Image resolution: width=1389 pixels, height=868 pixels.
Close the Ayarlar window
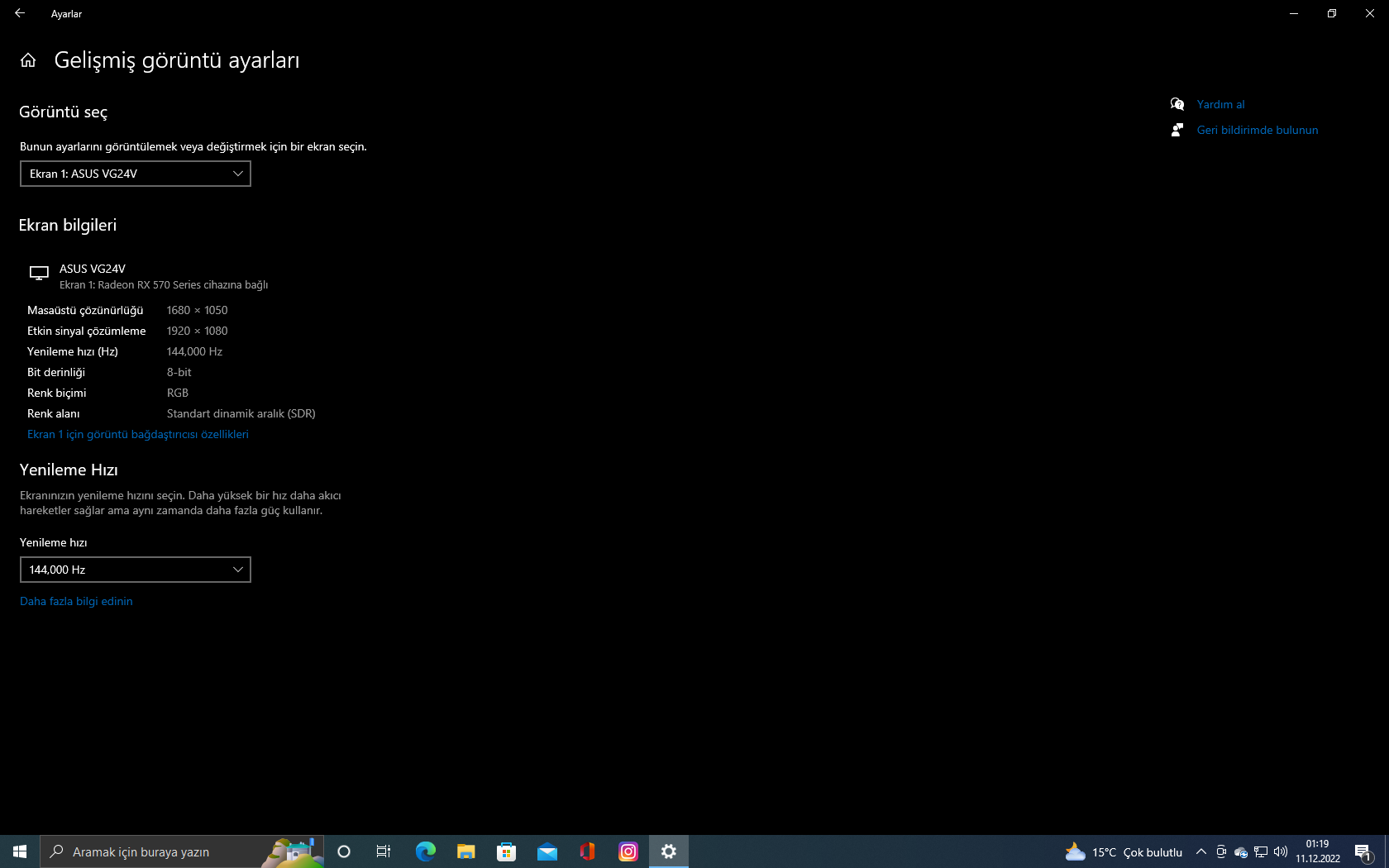pos(1370,13)
